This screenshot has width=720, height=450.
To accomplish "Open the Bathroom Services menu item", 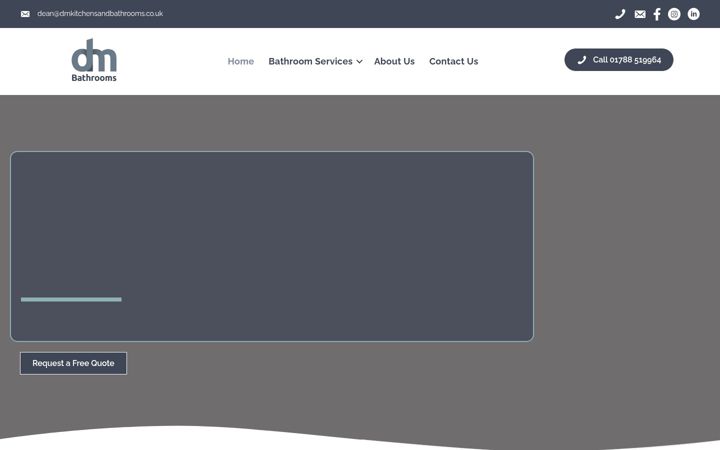I will click(x=310, y=61).
